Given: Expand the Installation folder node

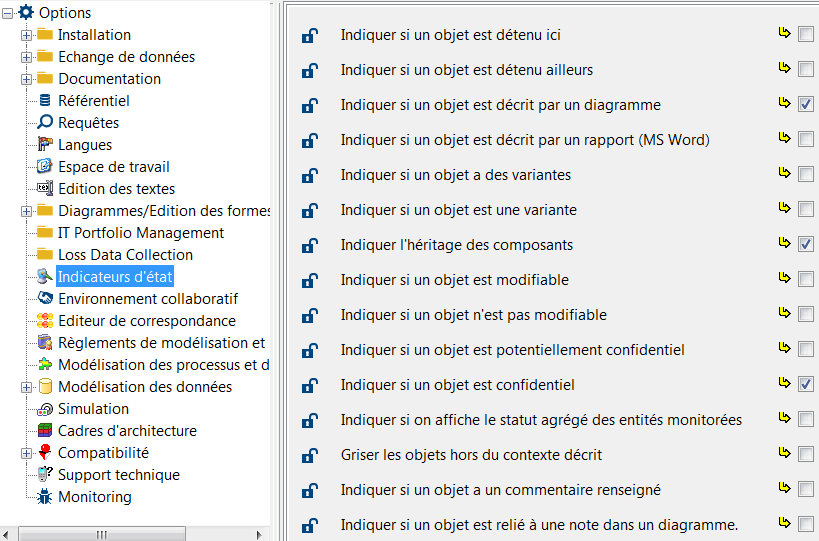Looking at the screenshot, I should click(x=27, y=35).
